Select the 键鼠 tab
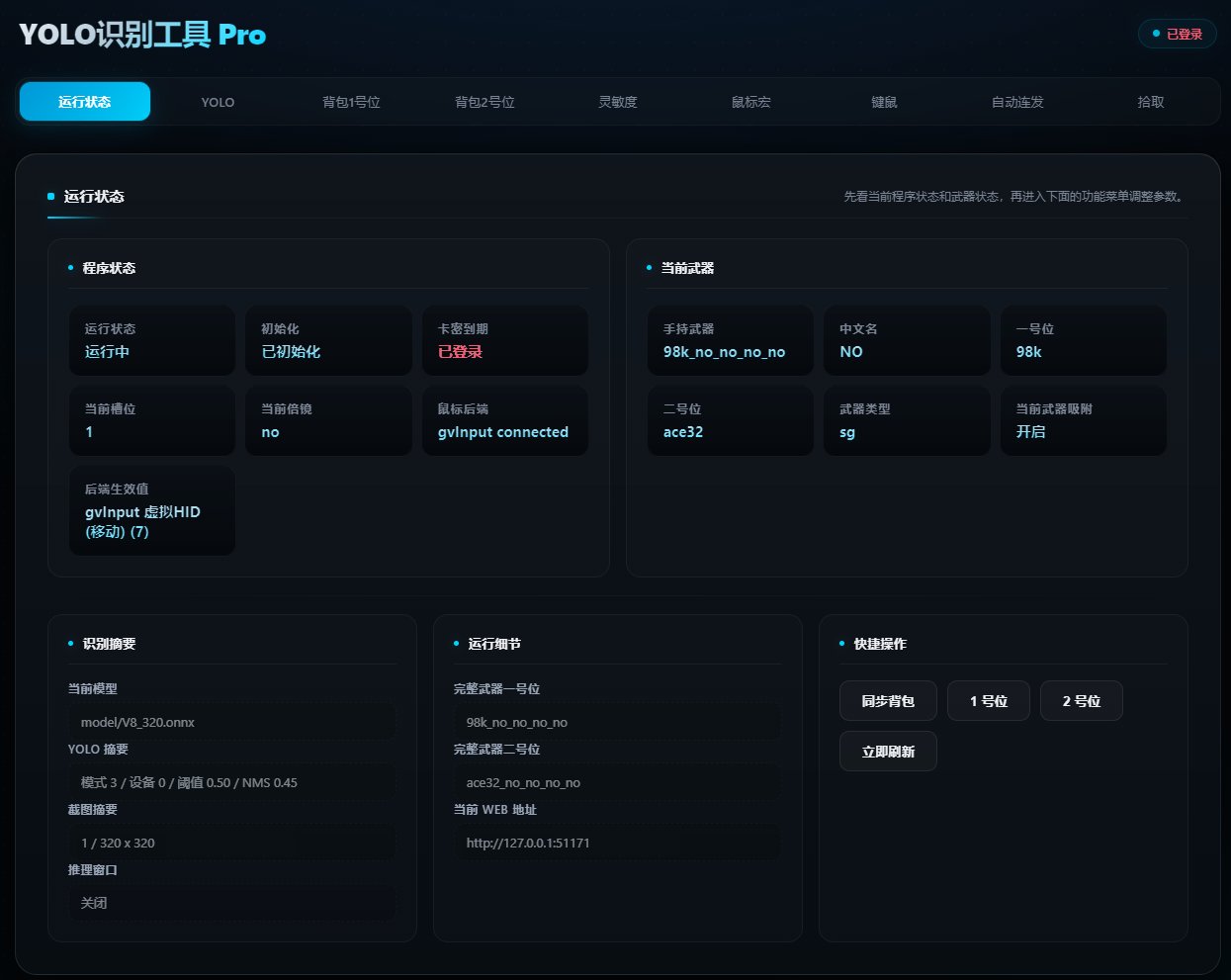 pos(884,102)
